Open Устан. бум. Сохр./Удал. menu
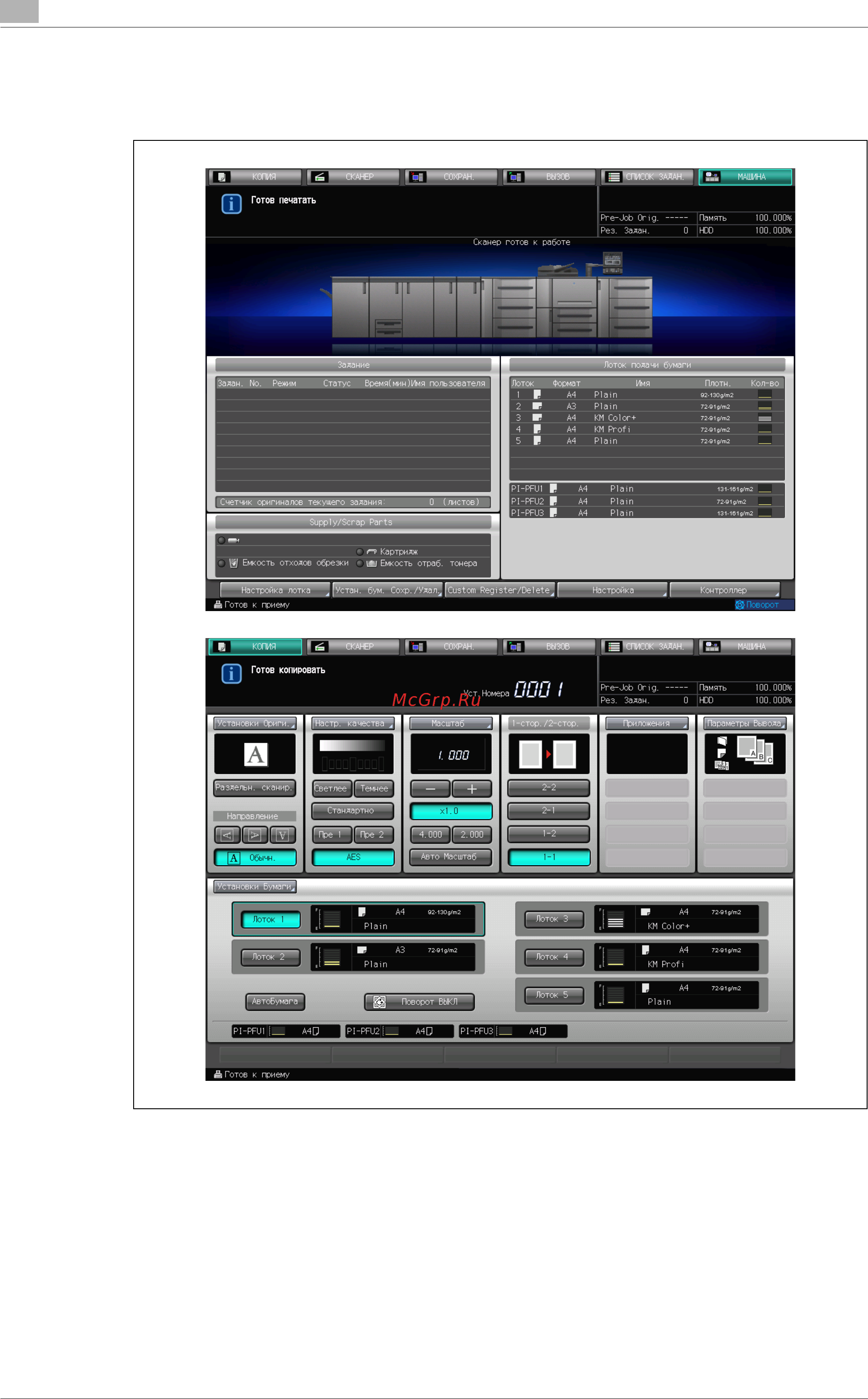Image resolution: width=868 pixels, height=1399 pixels. [x=387, y=590]
